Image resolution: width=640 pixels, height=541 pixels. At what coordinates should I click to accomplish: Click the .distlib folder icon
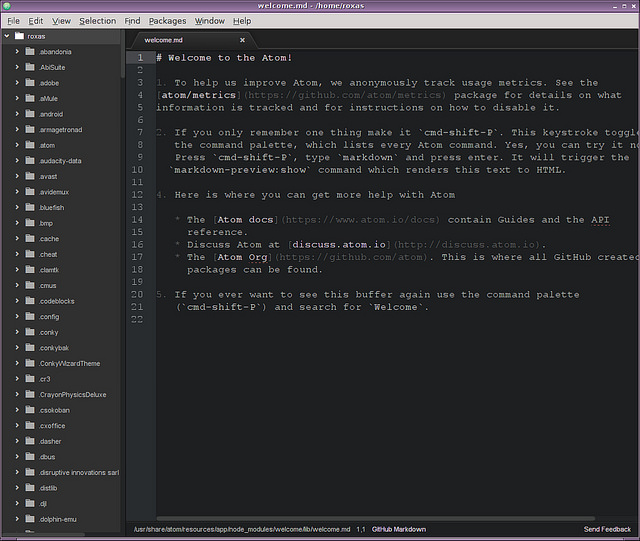pyautogui.click(x=30, y=488)
